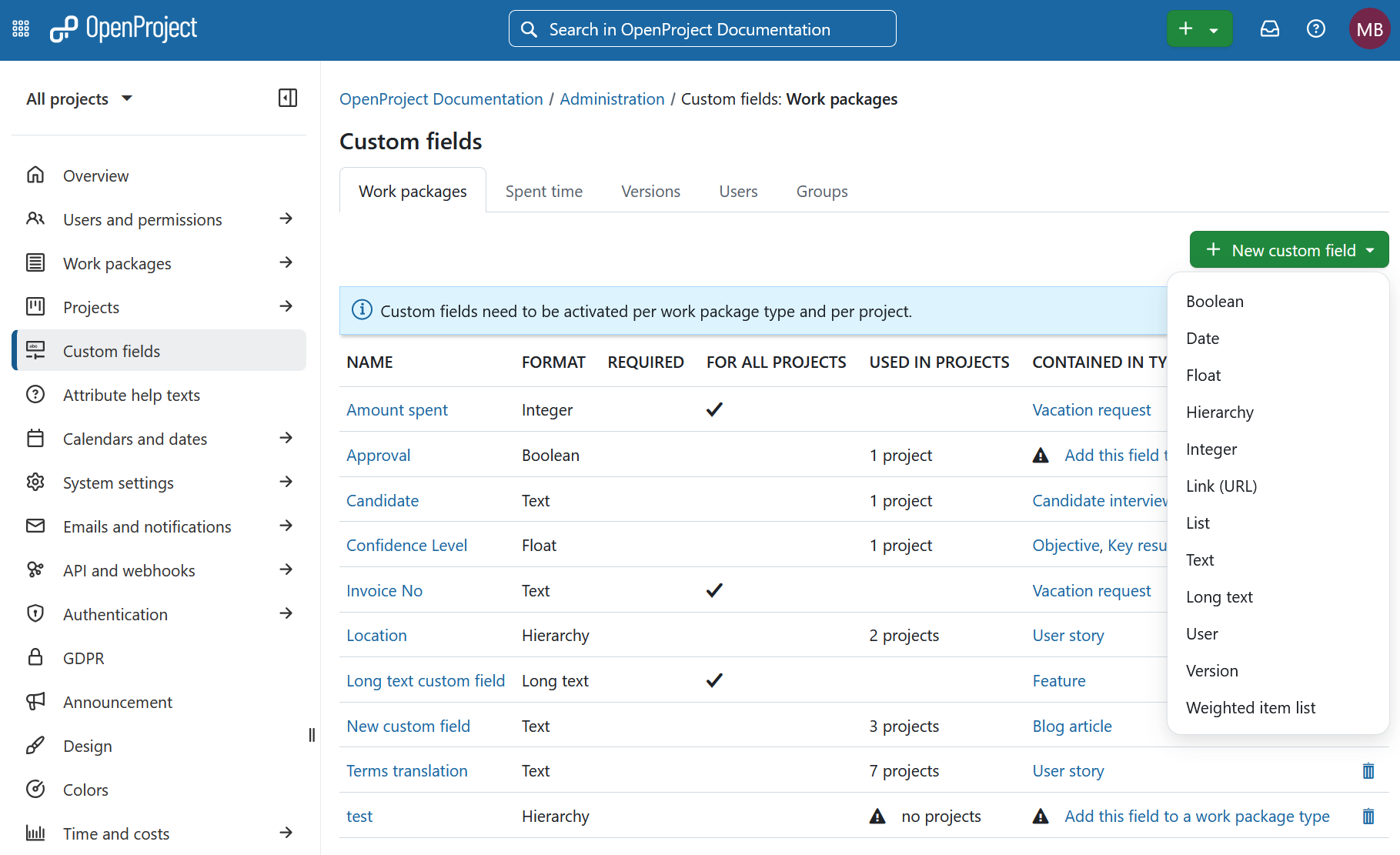Open the API and webhooks key icon
The height and width of the screenshot is (855, 1400).
[35, 569]
